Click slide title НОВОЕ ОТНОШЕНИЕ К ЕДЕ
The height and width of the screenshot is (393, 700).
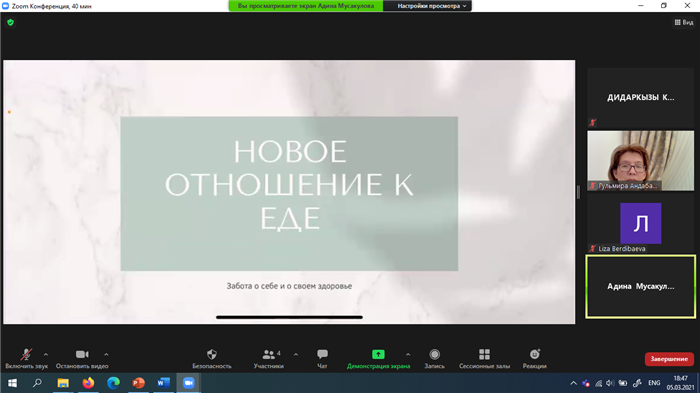289,185
